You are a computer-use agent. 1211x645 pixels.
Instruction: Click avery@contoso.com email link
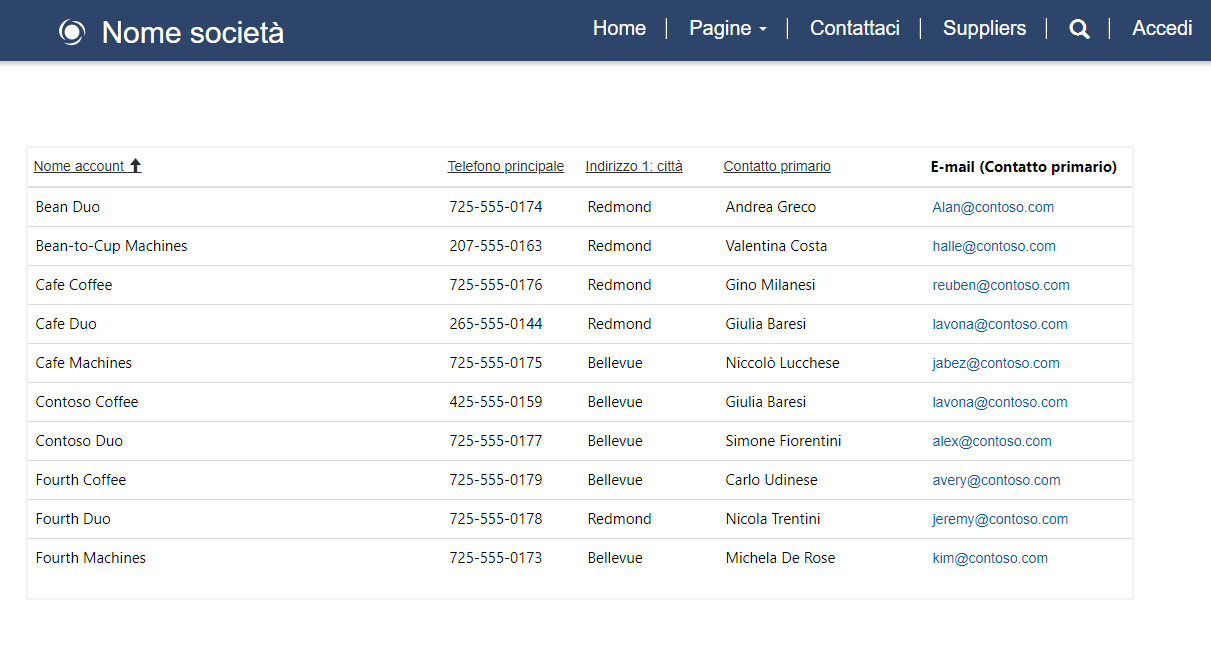click(996, 480)
